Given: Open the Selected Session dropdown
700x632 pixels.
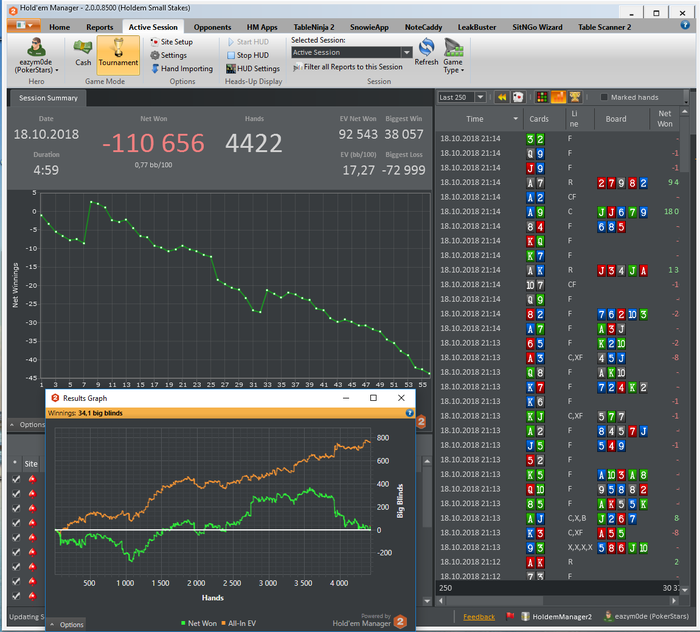Looking at the screenshot, I should coord(407,53).
